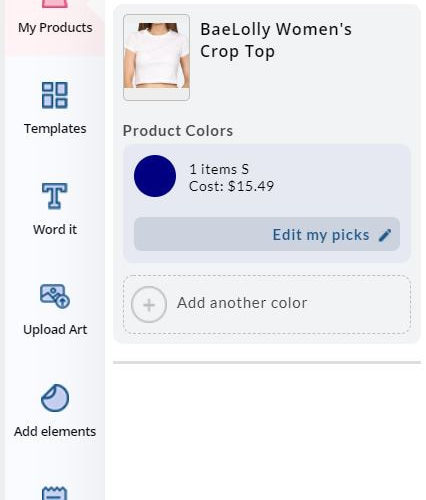This screenshot has width=426, height=500.
Task: Click the Edit my picks button
Action: coord(267,234)
